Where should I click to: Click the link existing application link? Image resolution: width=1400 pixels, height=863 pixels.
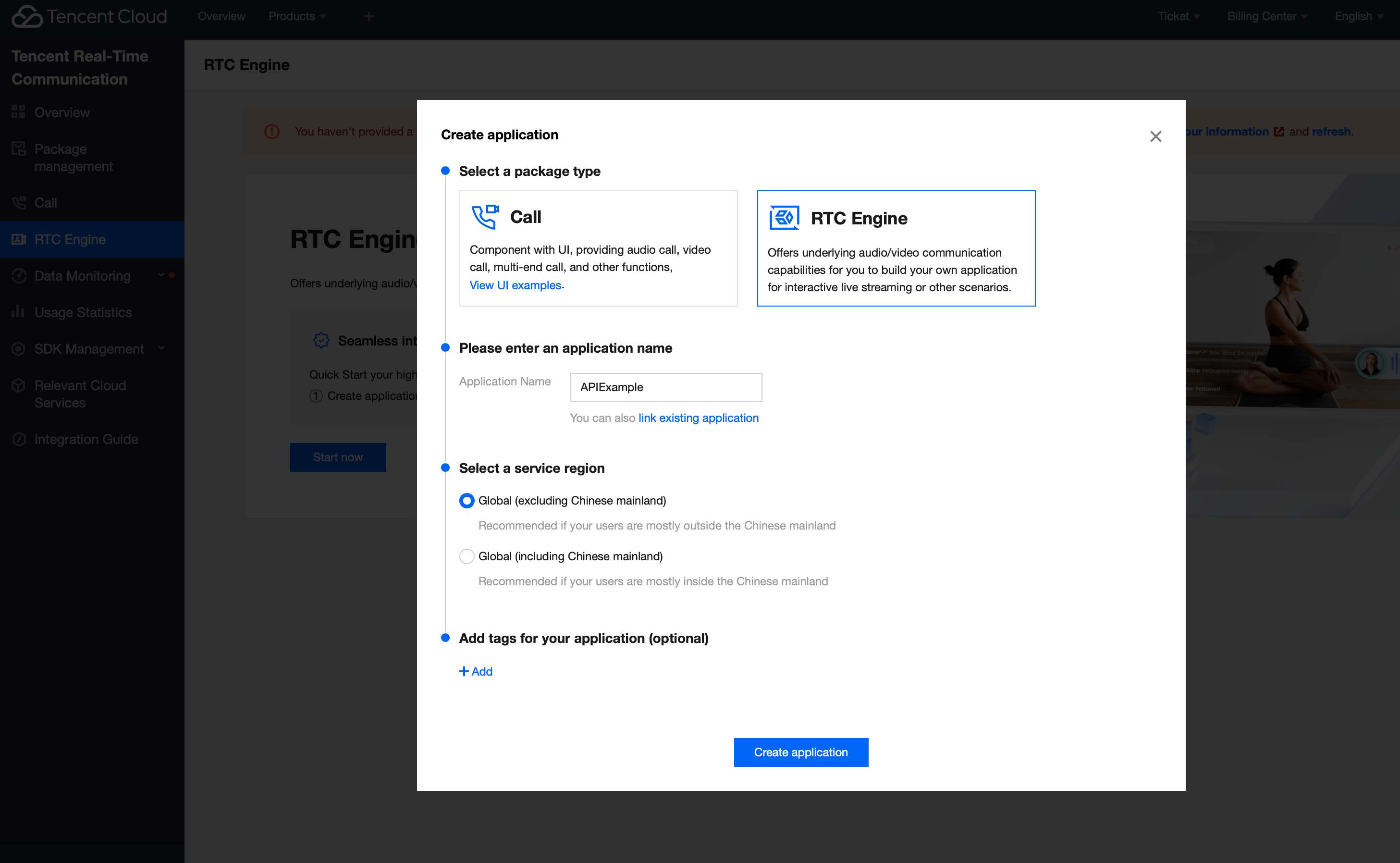pos(698,418)
